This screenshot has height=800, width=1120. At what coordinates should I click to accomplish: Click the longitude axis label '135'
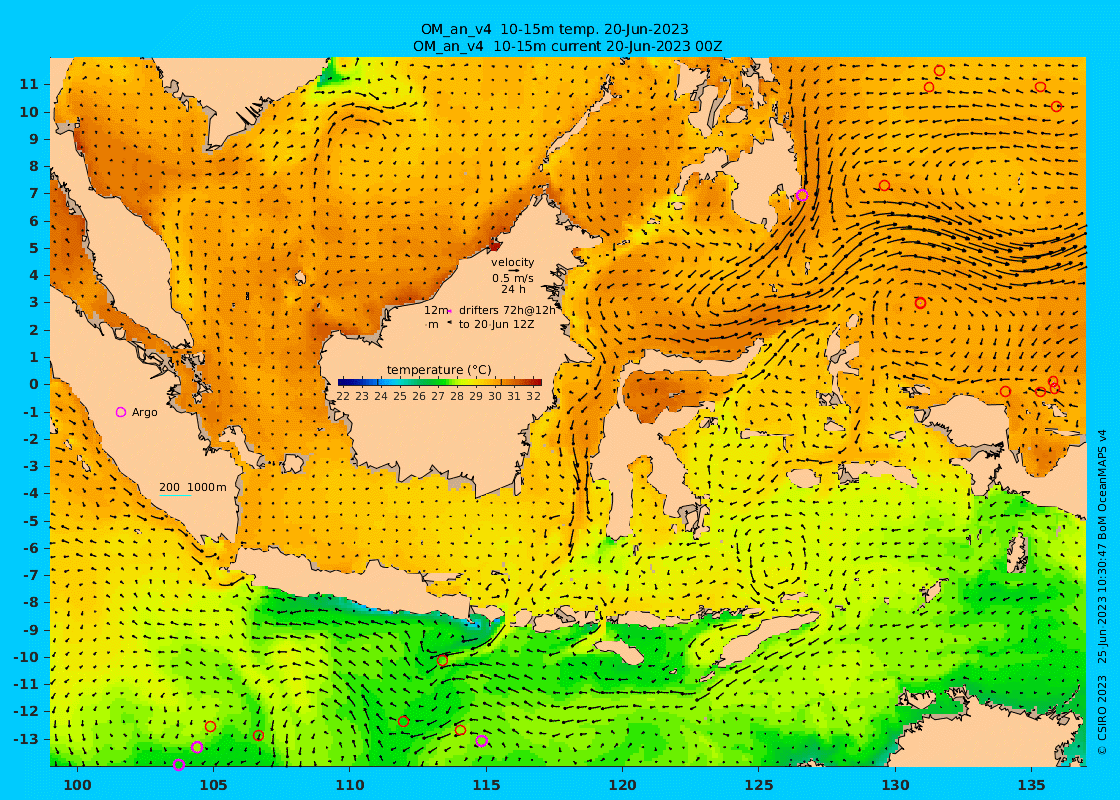click(x=1031, y=785)
